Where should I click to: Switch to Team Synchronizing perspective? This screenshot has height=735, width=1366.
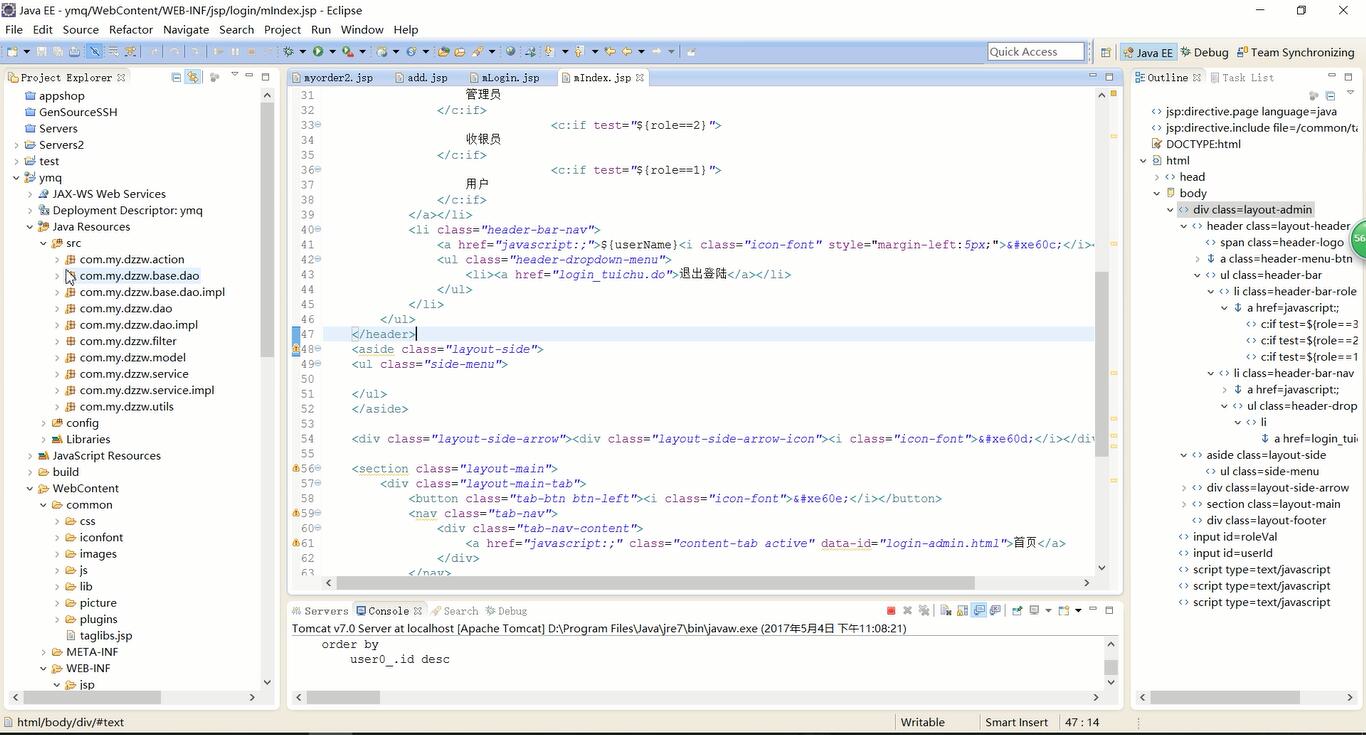click(1295, 52)
